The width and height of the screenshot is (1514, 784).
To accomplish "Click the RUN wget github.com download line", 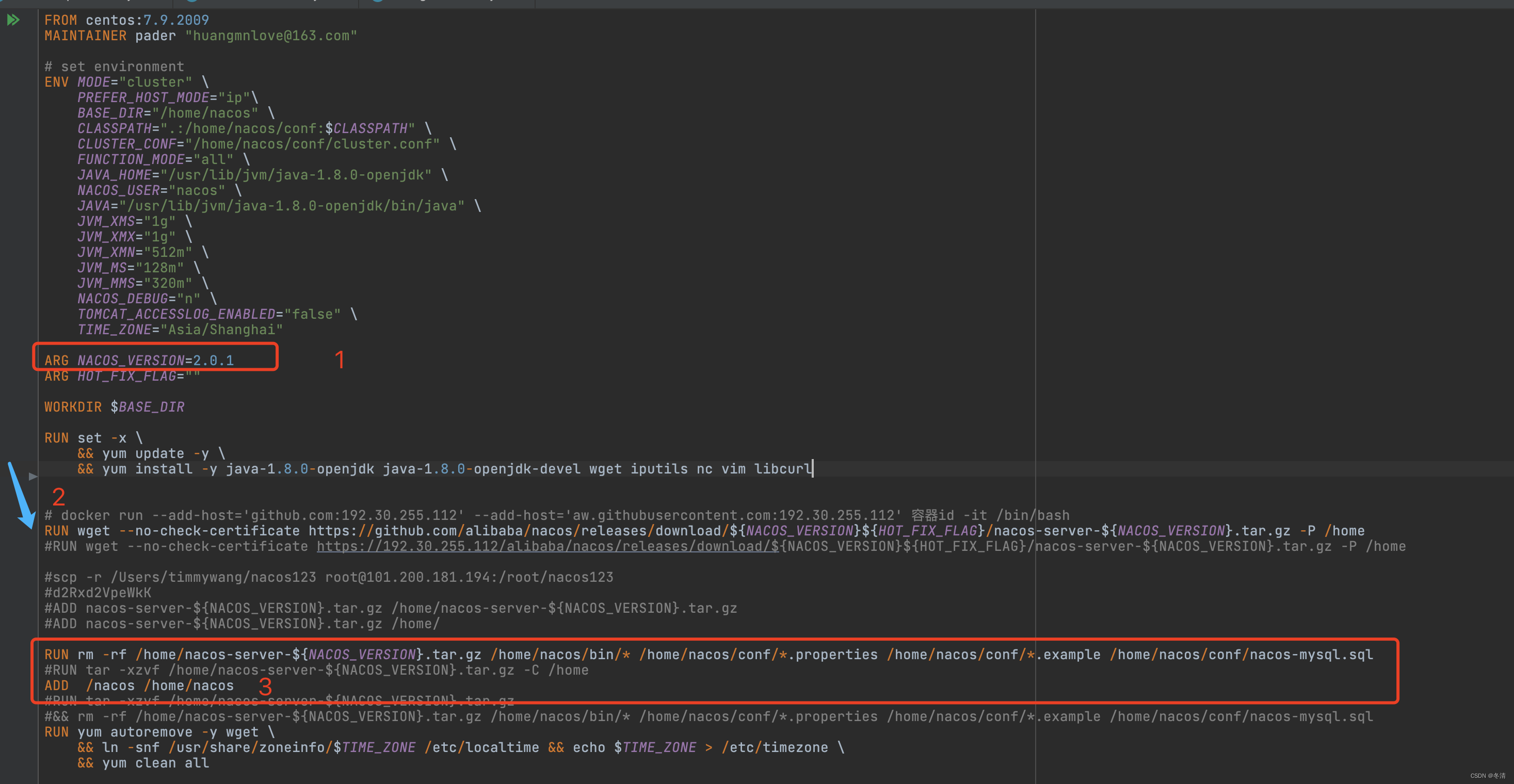I will (704, 531).
